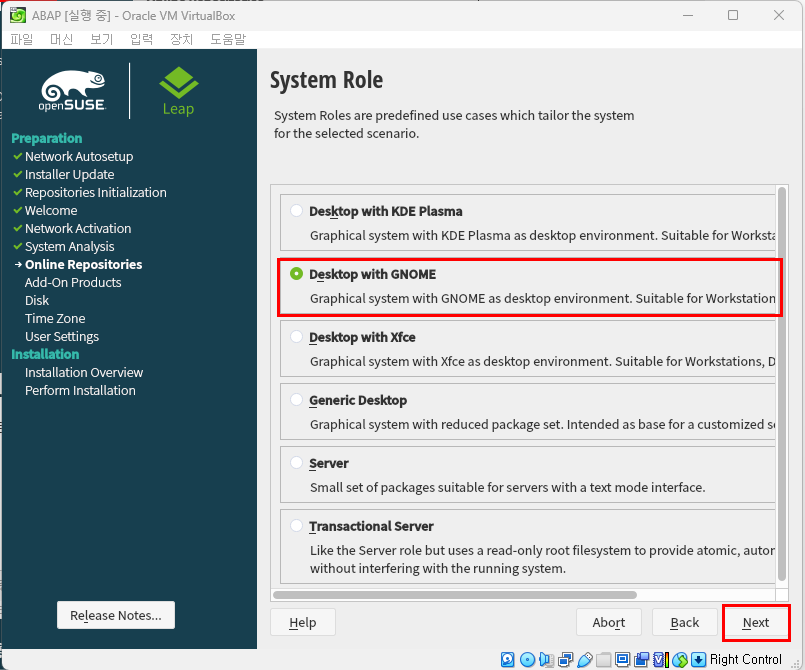This screenshot has height=670, width=805.
Task: Click the hard disk activity icon in status bar
Action: [x=507, y=659]
